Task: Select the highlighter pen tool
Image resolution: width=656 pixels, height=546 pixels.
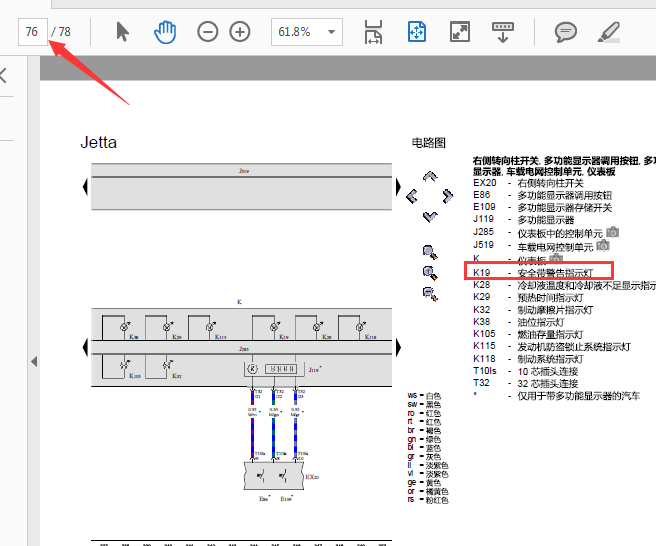Action: click(609, 32)
